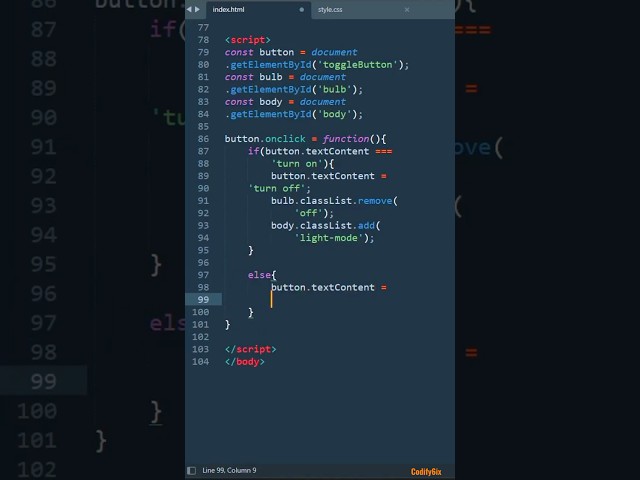The image size is (640, 480).
Task: Click the closing </body> tag
Action: pos(244,362)
